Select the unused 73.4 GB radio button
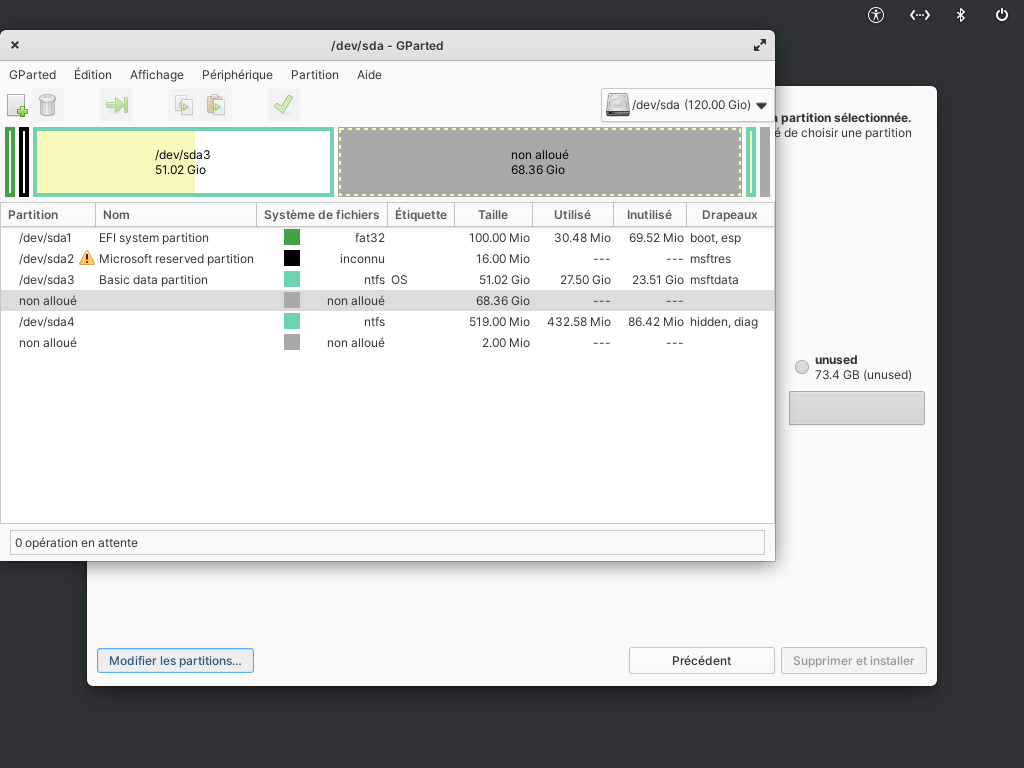The image size is (1024, 768). pos(802,367)
